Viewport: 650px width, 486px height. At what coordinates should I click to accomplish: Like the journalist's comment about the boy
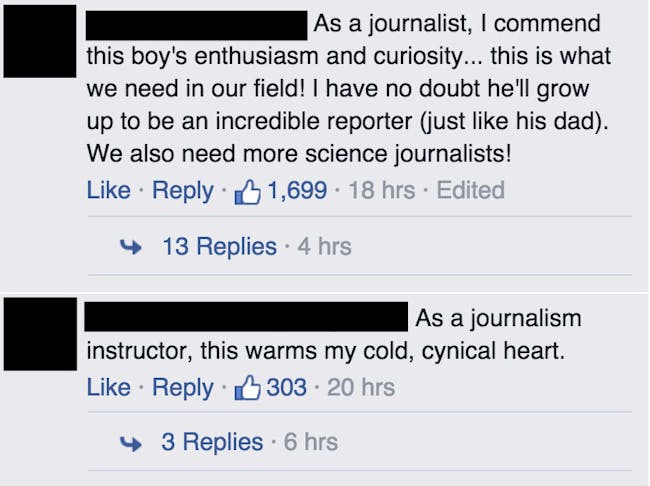point(108,190)
